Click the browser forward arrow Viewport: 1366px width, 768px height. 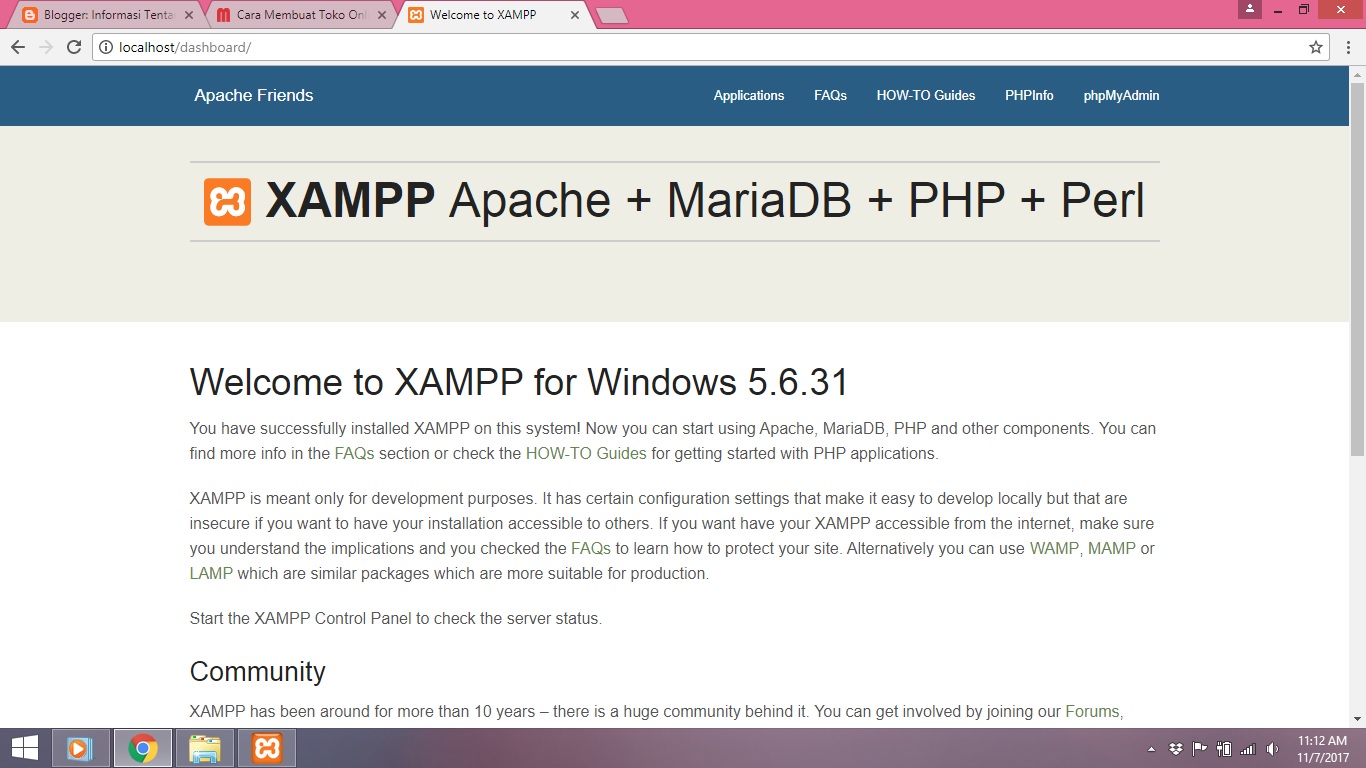(45, 47)
